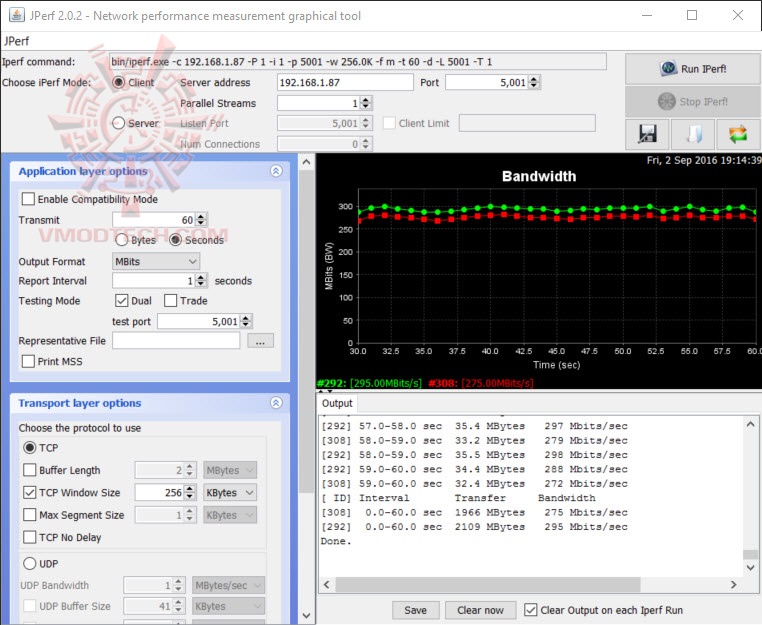This screenshot has width=762, height=625.
Task: Select the Bytes radio button
Action: [x=121, y=240]
